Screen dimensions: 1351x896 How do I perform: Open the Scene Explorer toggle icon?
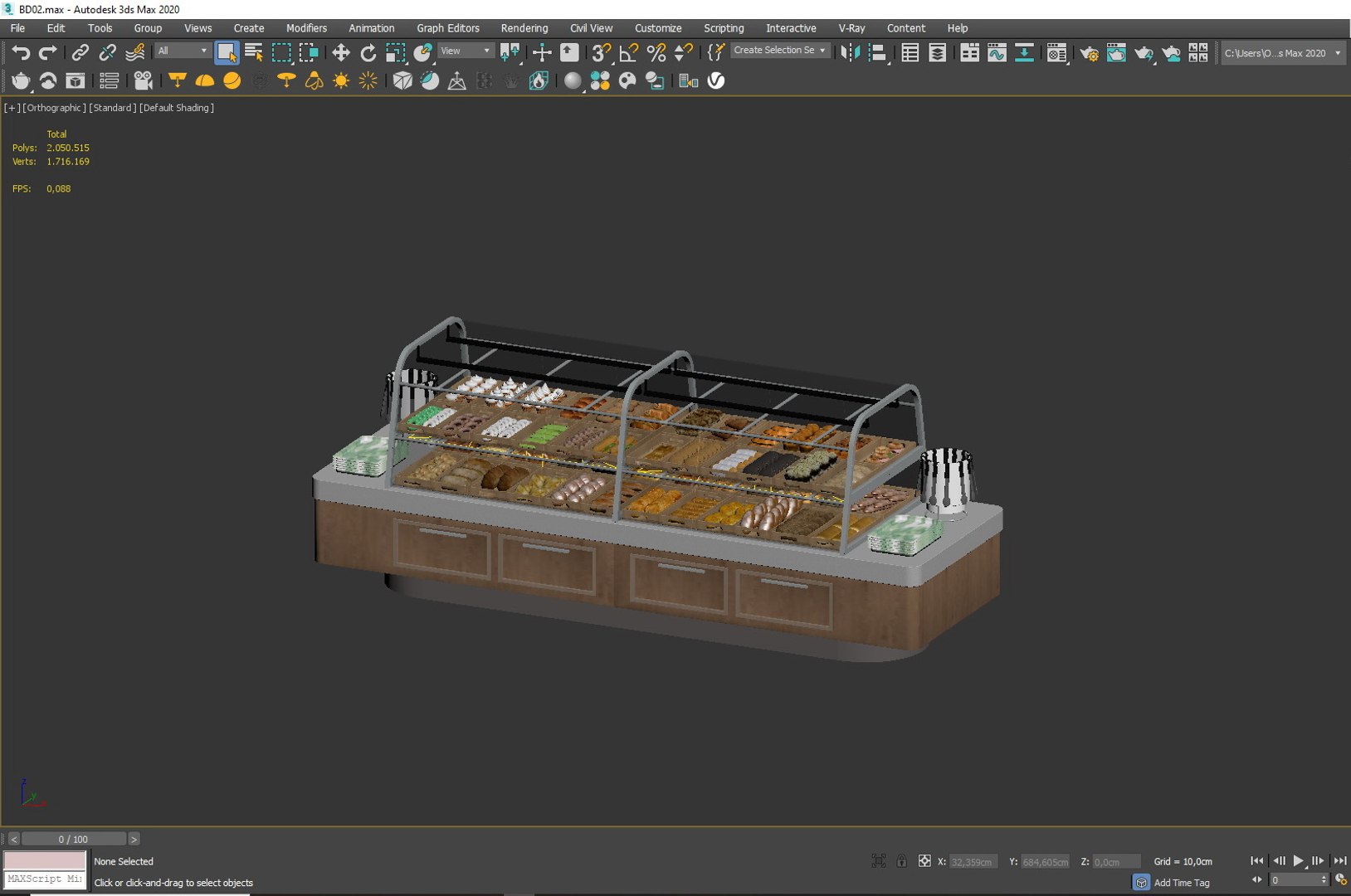coord(910,53)
